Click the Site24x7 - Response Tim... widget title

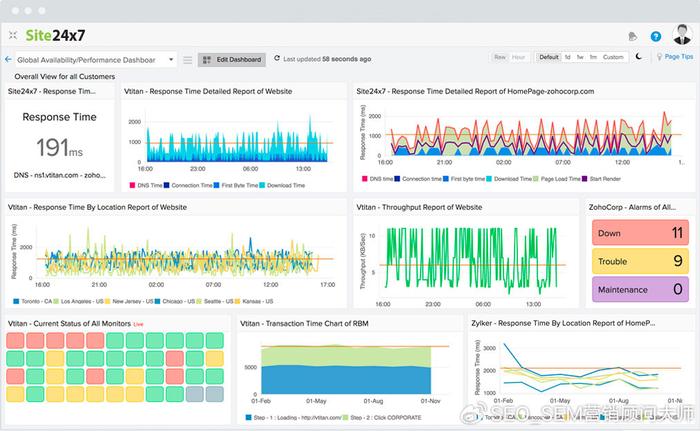click(52, 91)
